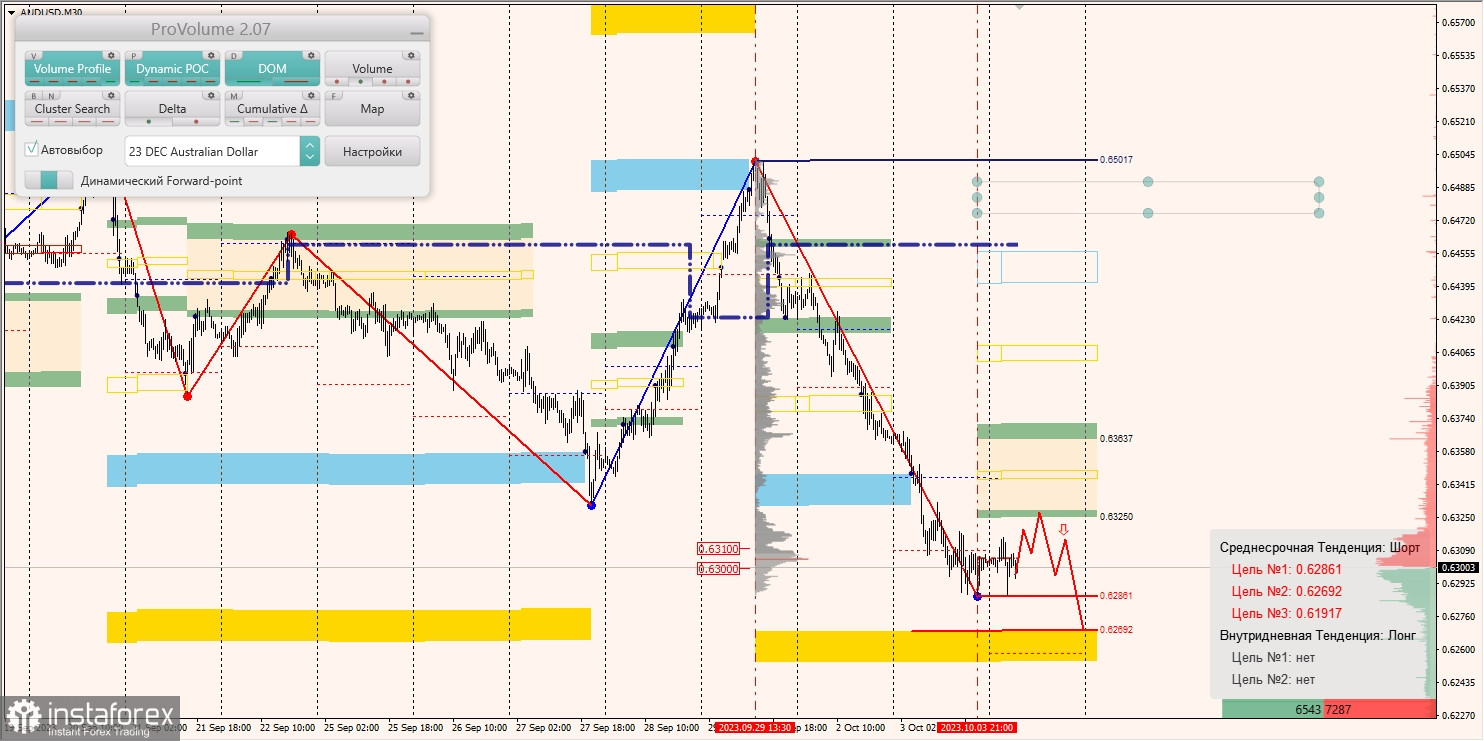Open DOM settings gear icon
Viewport: 1484px width, 741px height.
point(311,56)
